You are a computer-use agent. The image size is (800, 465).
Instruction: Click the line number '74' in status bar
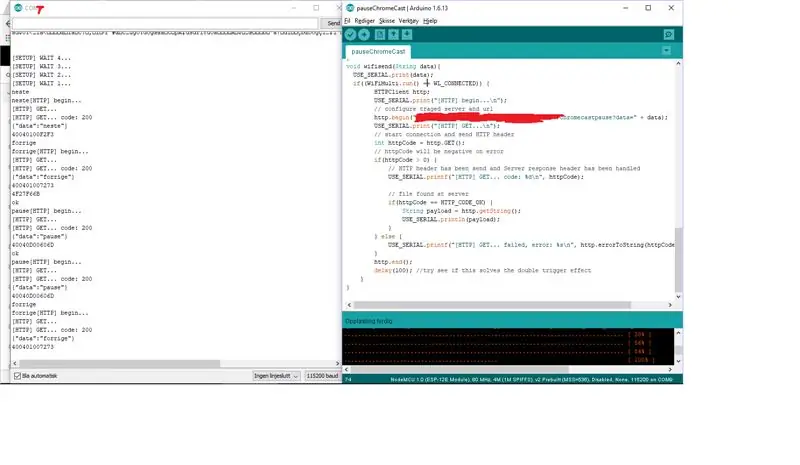(x=348, y=379)
